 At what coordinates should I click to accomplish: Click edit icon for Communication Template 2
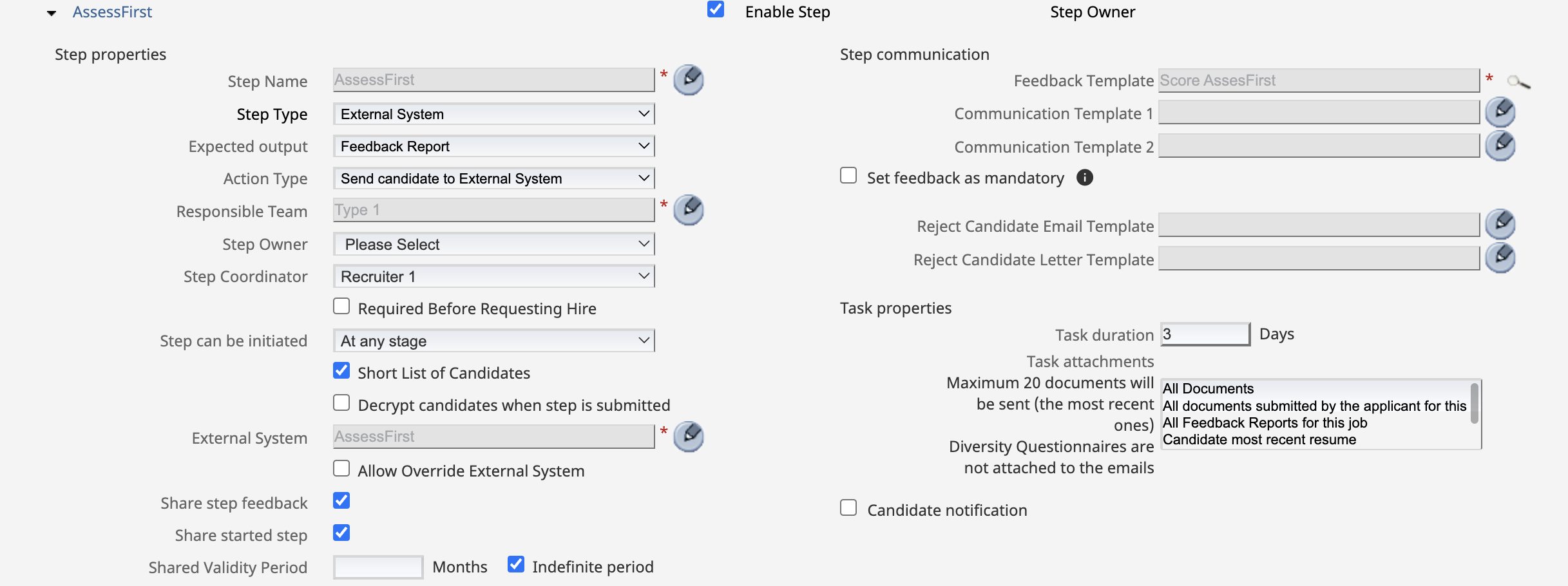(1500, 146)
